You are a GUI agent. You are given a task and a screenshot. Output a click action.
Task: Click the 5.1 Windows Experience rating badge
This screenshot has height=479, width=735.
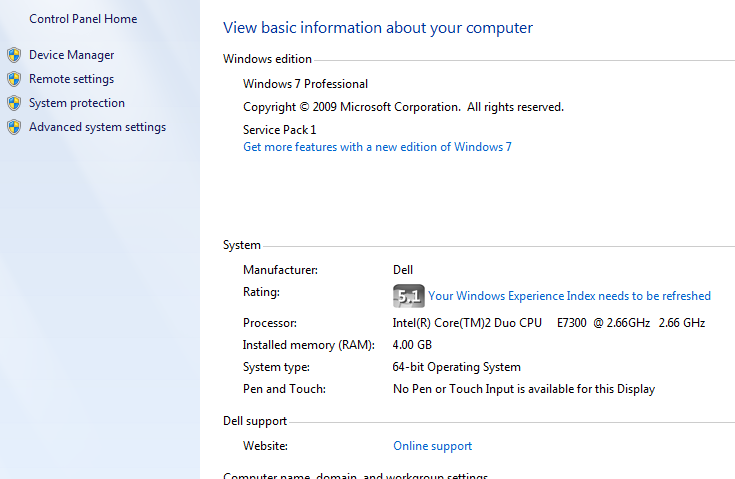pos(409,296)
